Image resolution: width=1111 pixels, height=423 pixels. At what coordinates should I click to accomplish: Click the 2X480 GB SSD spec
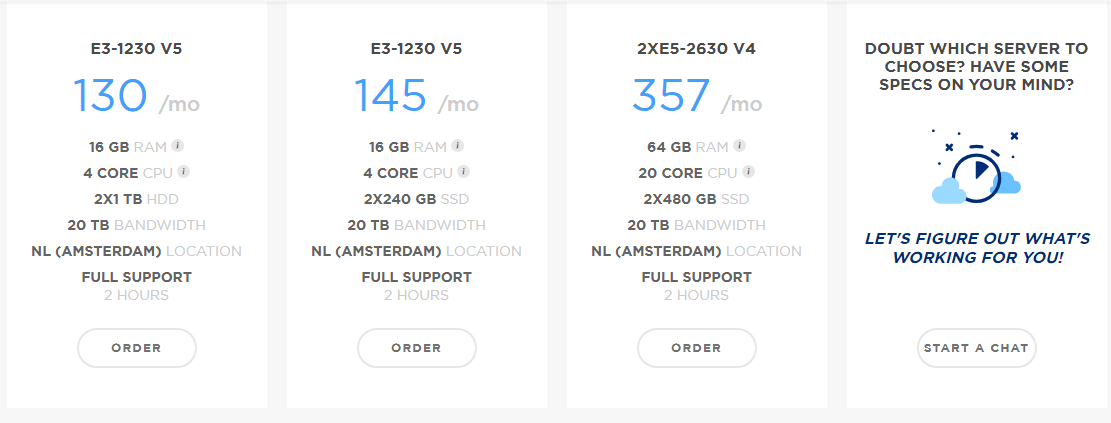[x=697, y=199]
